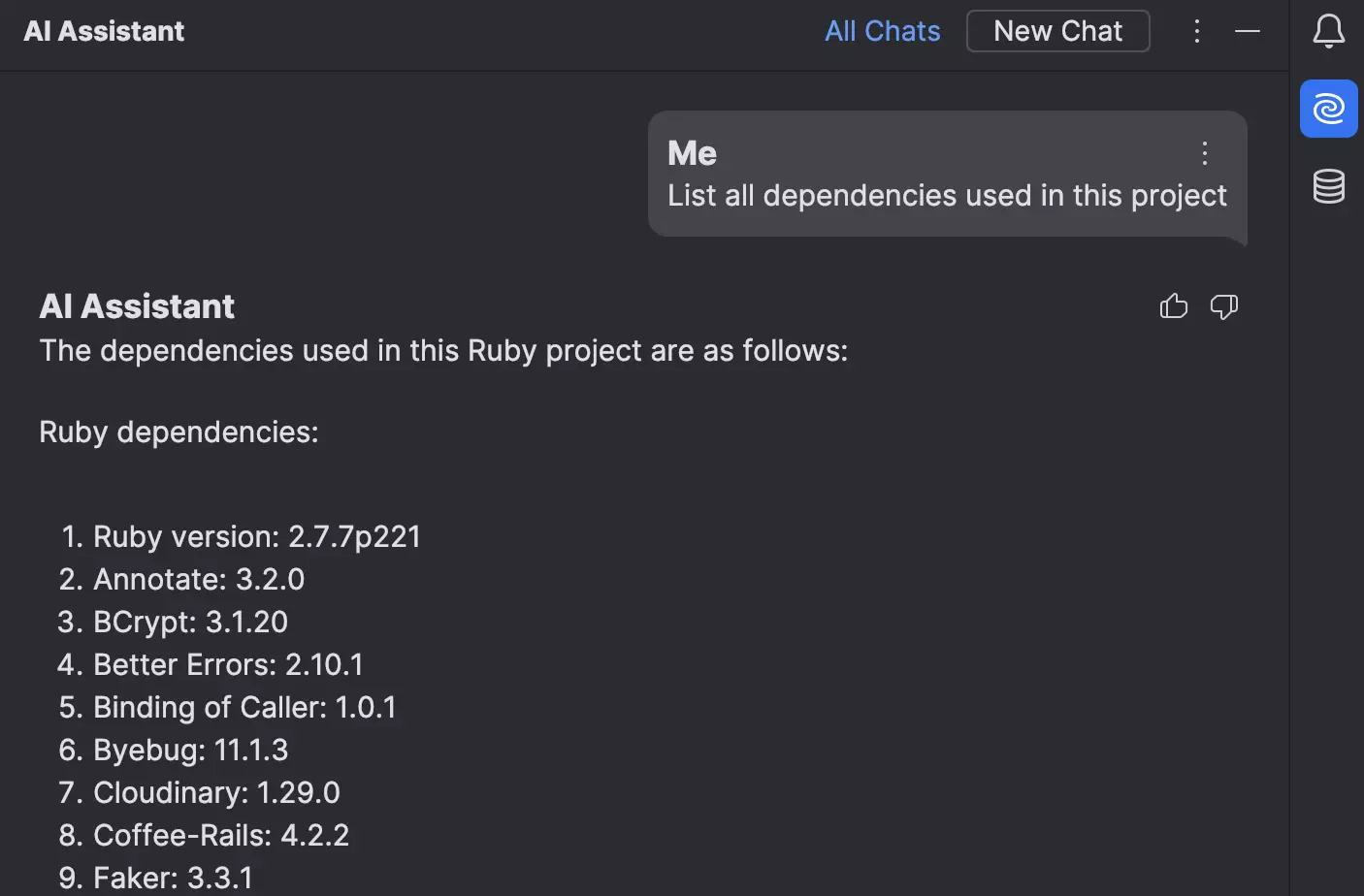Open the notifications bell icon
1364x896 pixels.
(x=1328, y=30)
